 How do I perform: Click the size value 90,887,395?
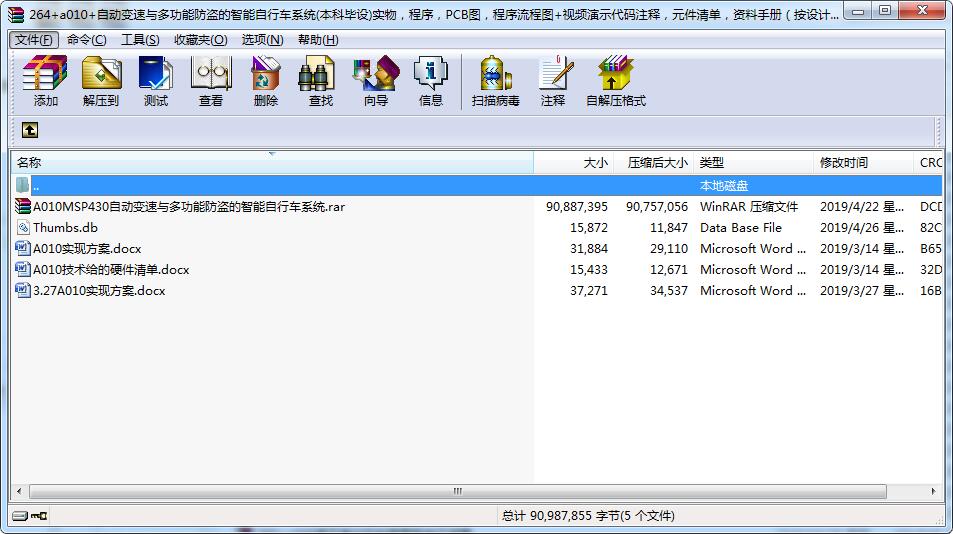point(577,207)
